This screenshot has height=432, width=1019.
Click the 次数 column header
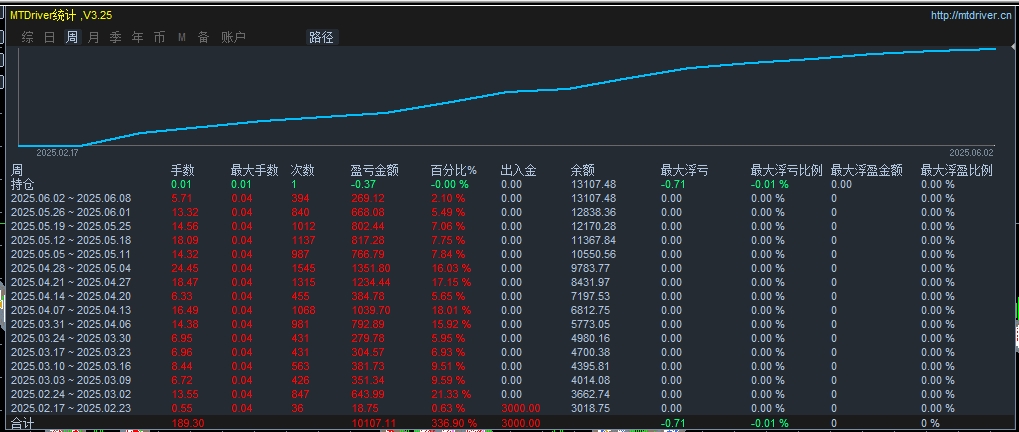302,170
